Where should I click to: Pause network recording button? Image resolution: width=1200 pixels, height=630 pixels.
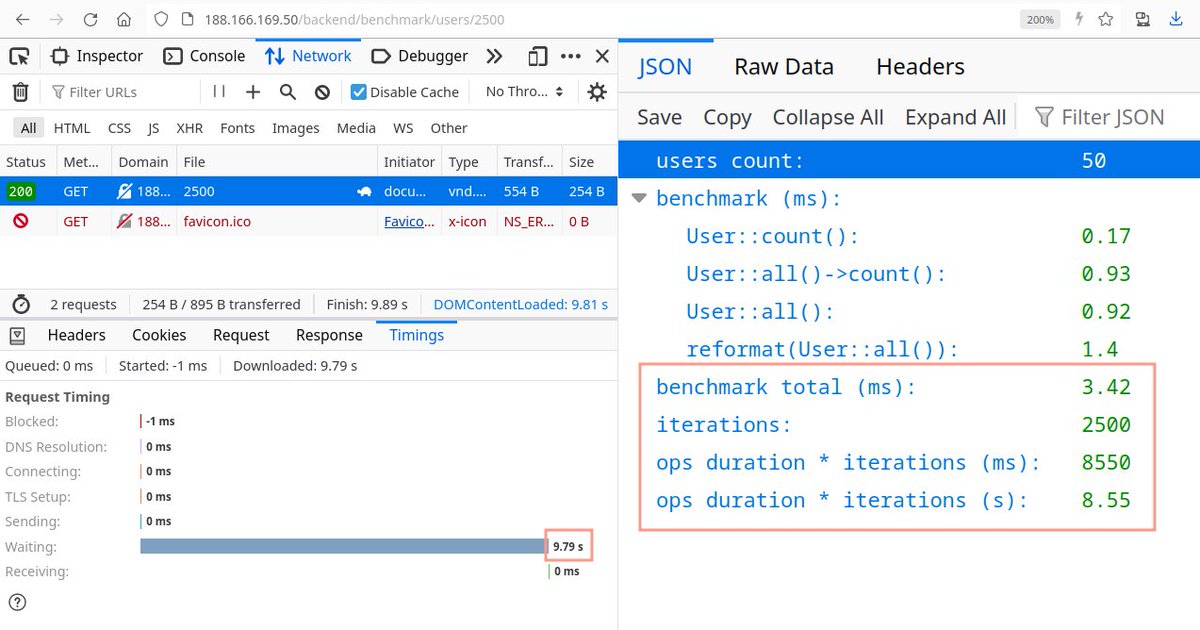click(219, 92)
